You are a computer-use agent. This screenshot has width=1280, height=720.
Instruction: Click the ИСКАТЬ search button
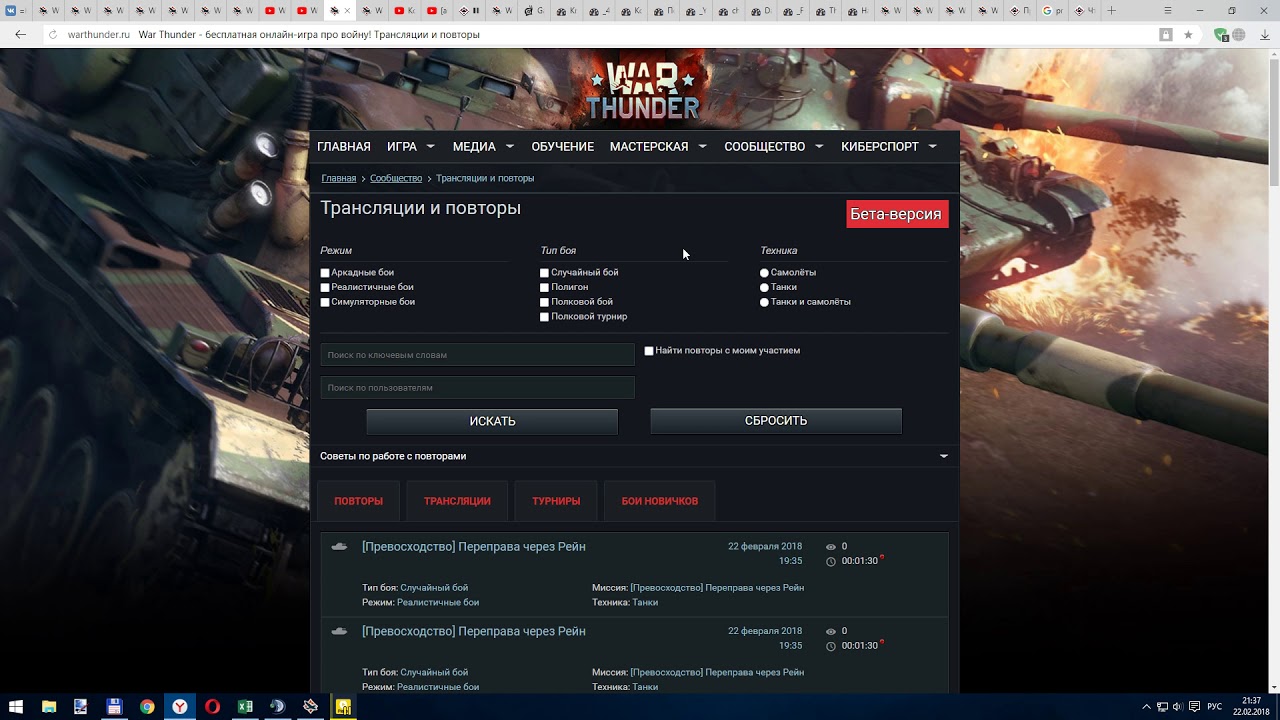492,421
